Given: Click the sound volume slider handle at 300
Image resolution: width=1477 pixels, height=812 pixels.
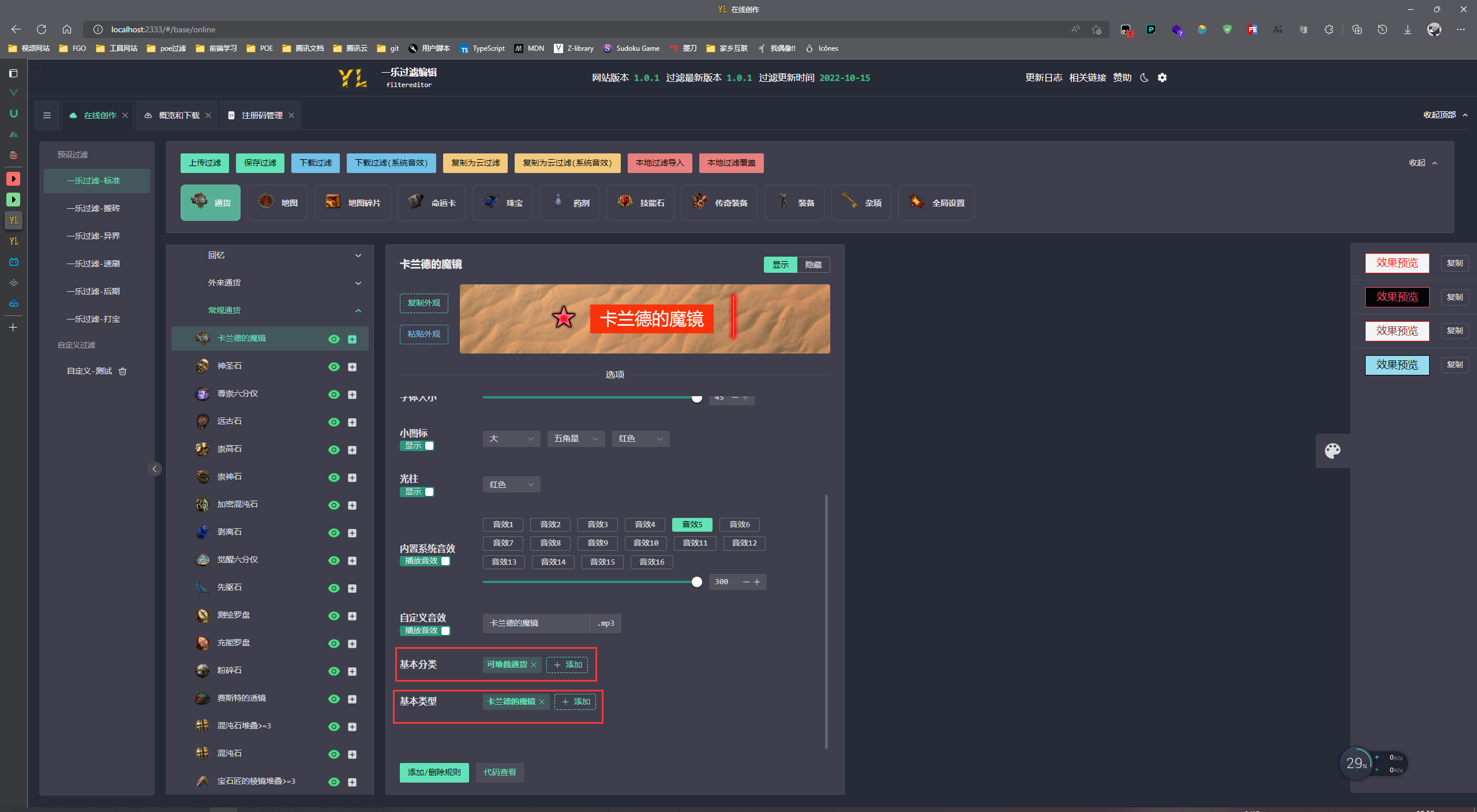Looking at the screenshot, I should (697, 582).
